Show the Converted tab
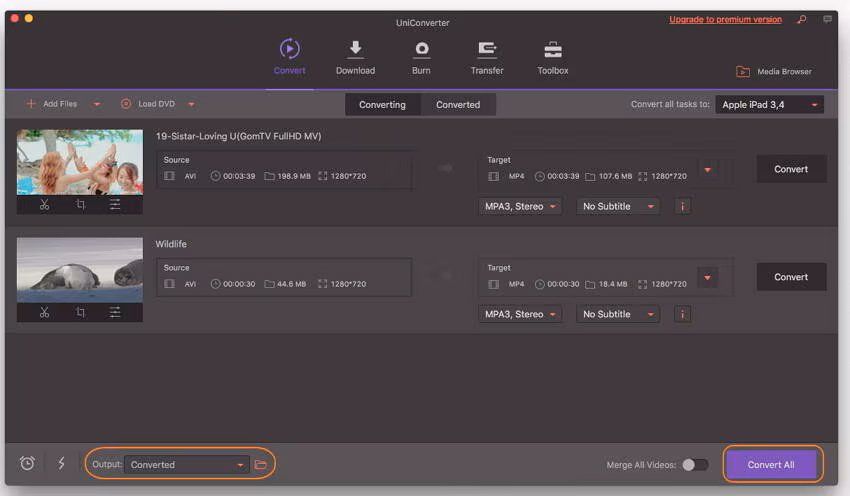 [458, 105]
